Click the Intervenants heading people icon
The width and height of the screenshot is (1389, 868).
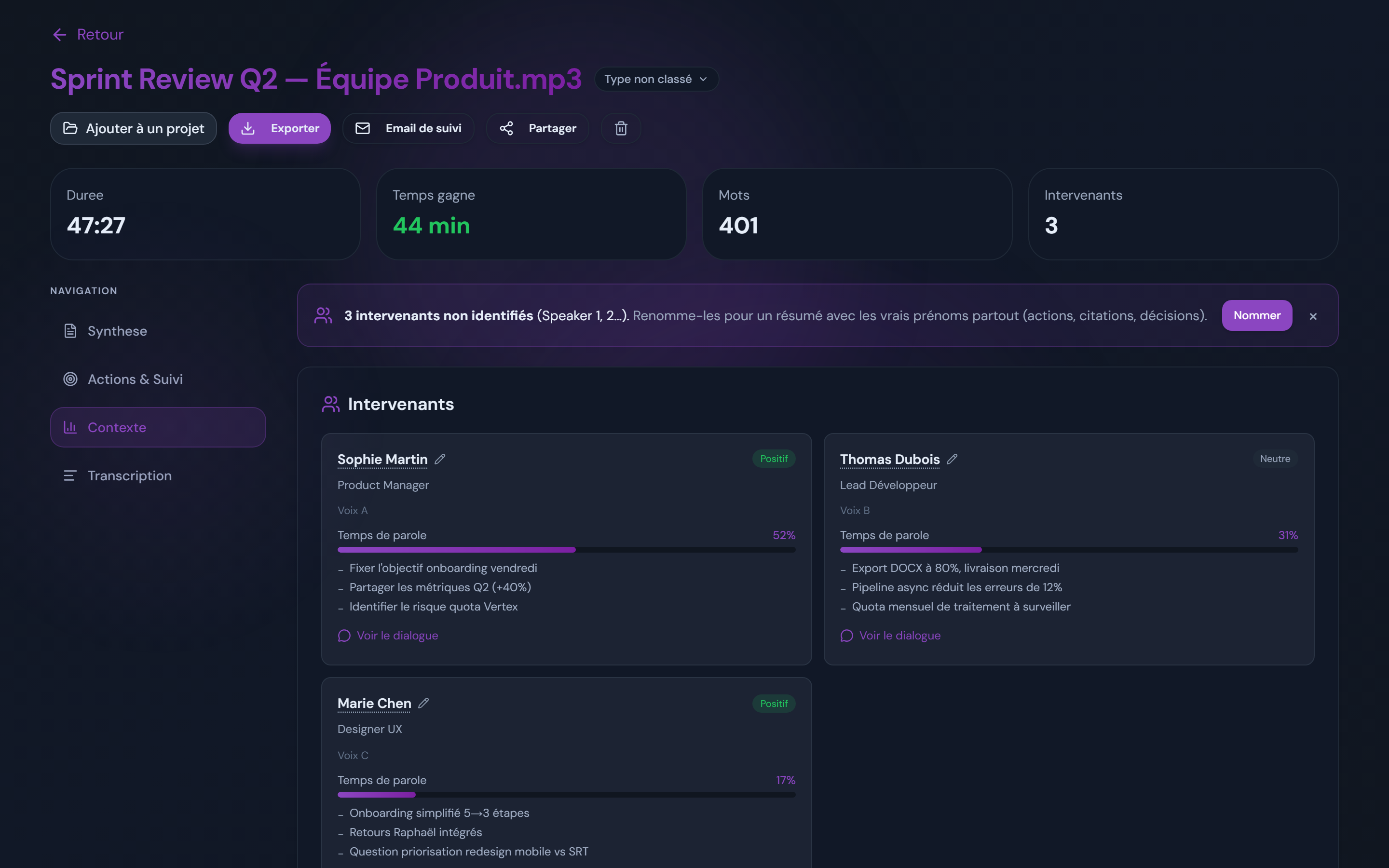tap(330, 404)
